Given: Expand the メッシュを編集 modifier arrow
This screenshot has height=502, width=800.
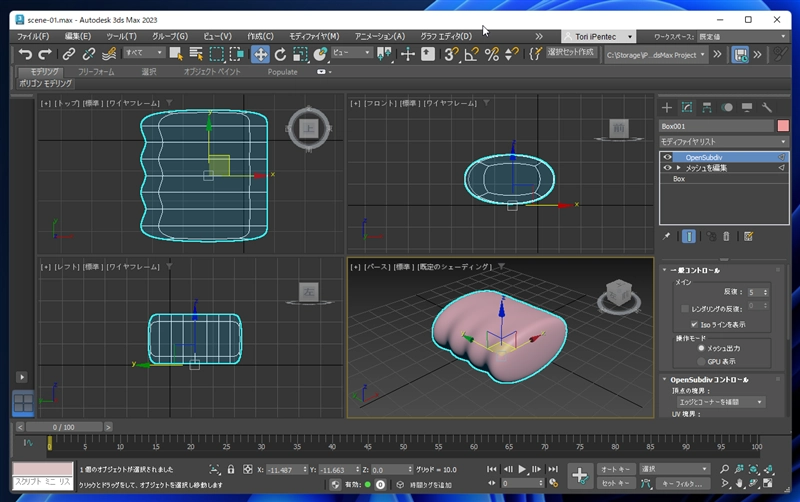Looking at the screenshot, I should click(x=679, y=167).
